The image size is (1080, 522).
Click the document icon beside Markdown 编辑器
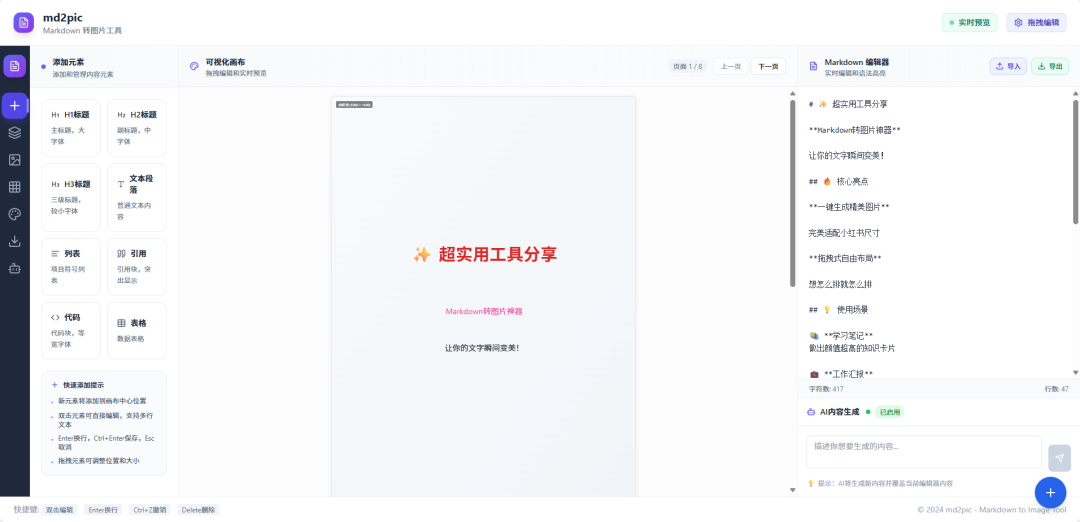(x=813, y=66)
